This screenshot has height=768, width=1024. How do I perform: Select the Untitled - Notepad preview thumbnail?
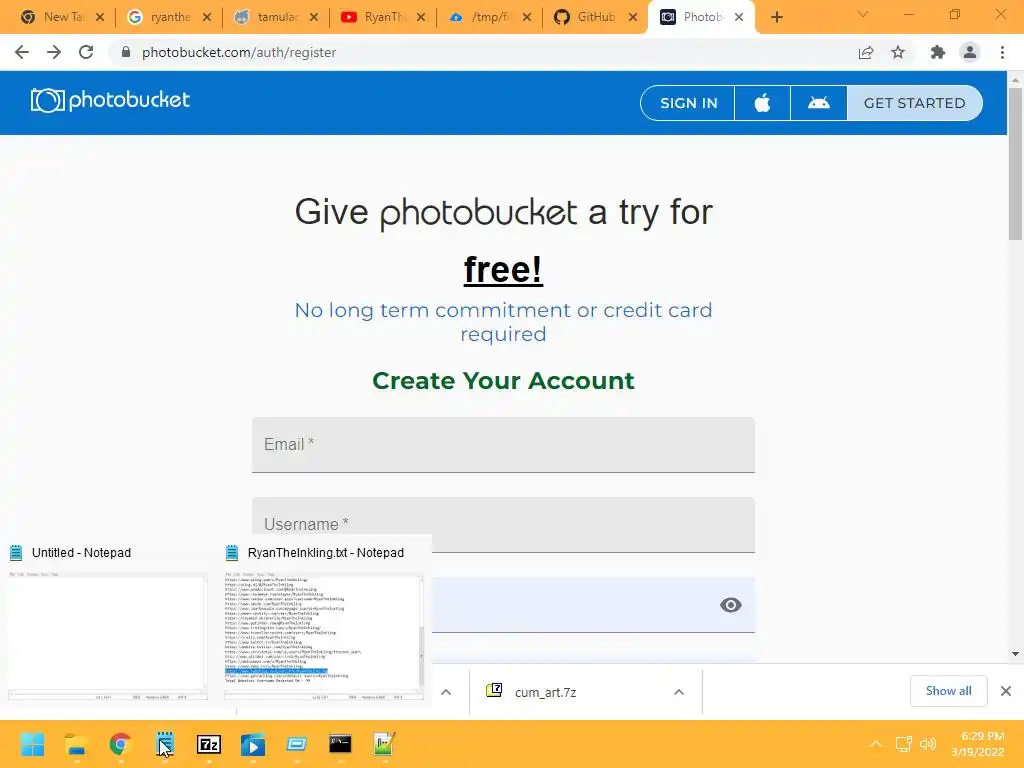point(107,635)
